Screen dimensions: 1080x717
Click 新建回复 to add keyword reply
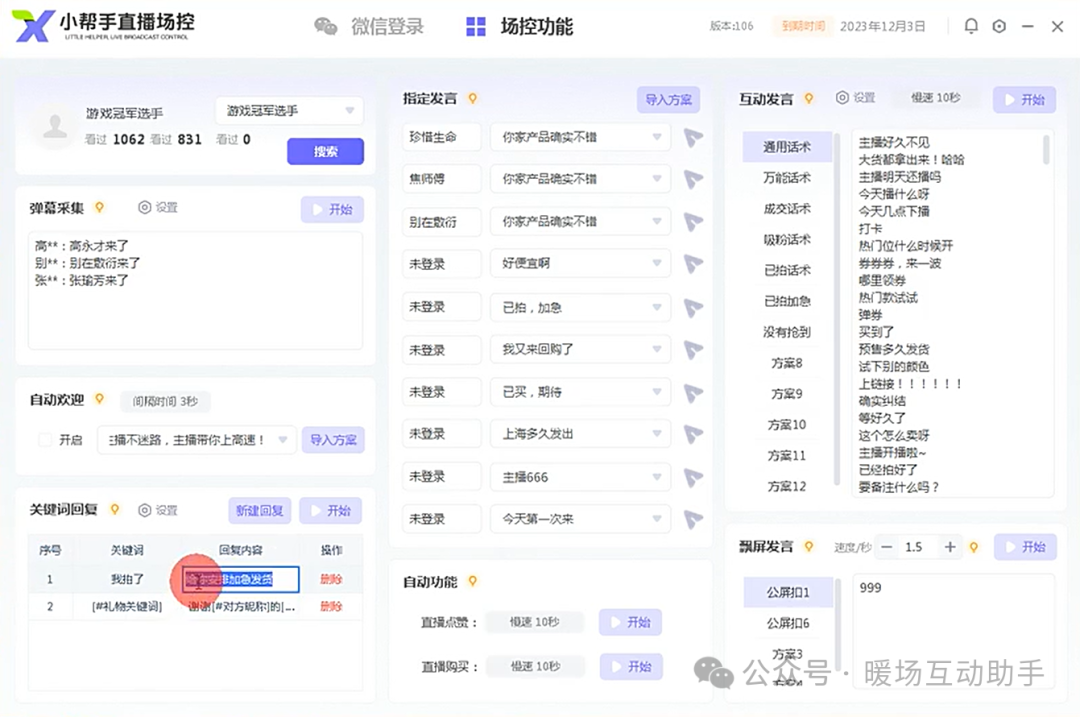coord(260,510)
